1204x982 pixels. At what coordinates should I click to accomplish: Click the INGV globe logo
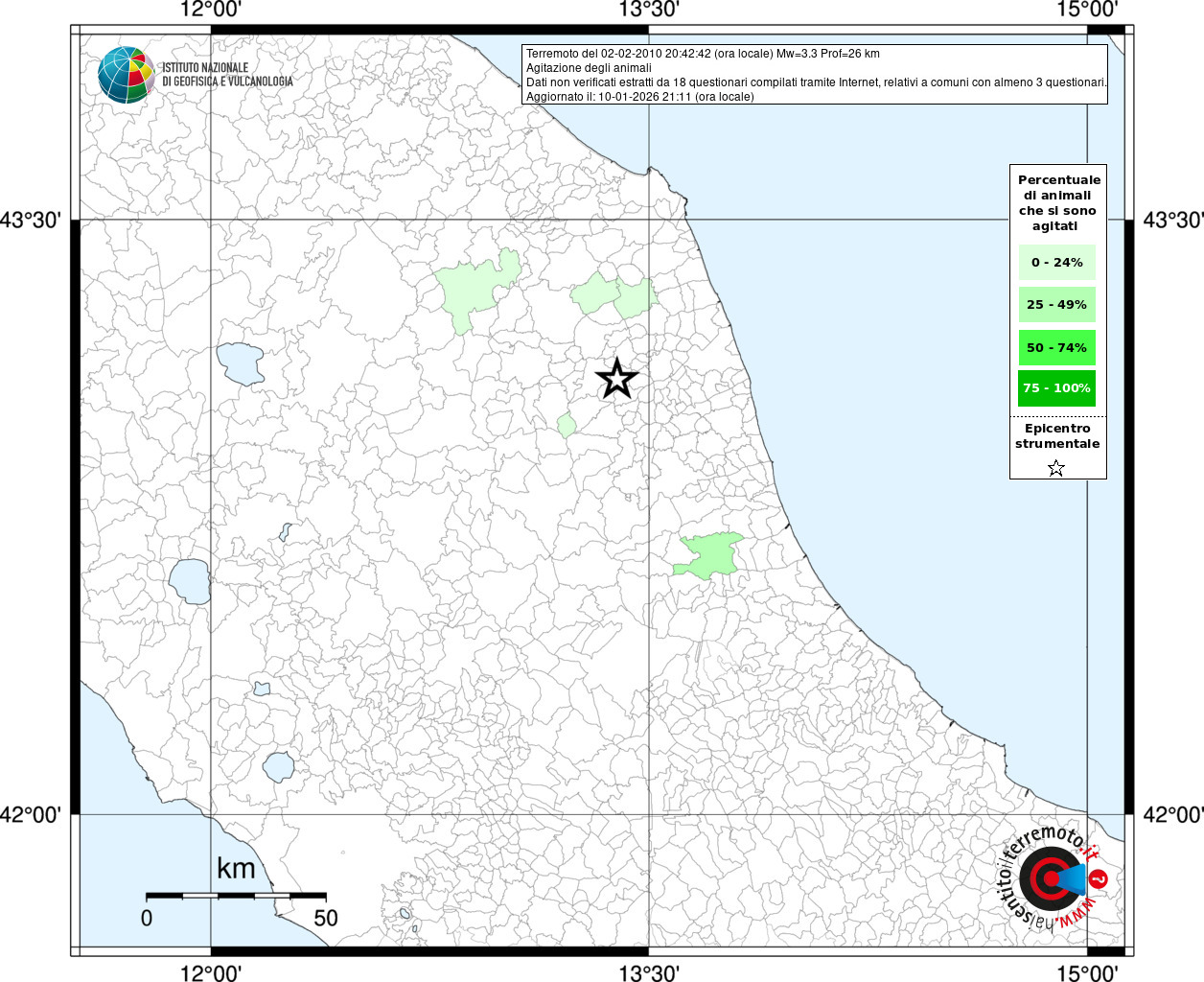pos(127,74)
